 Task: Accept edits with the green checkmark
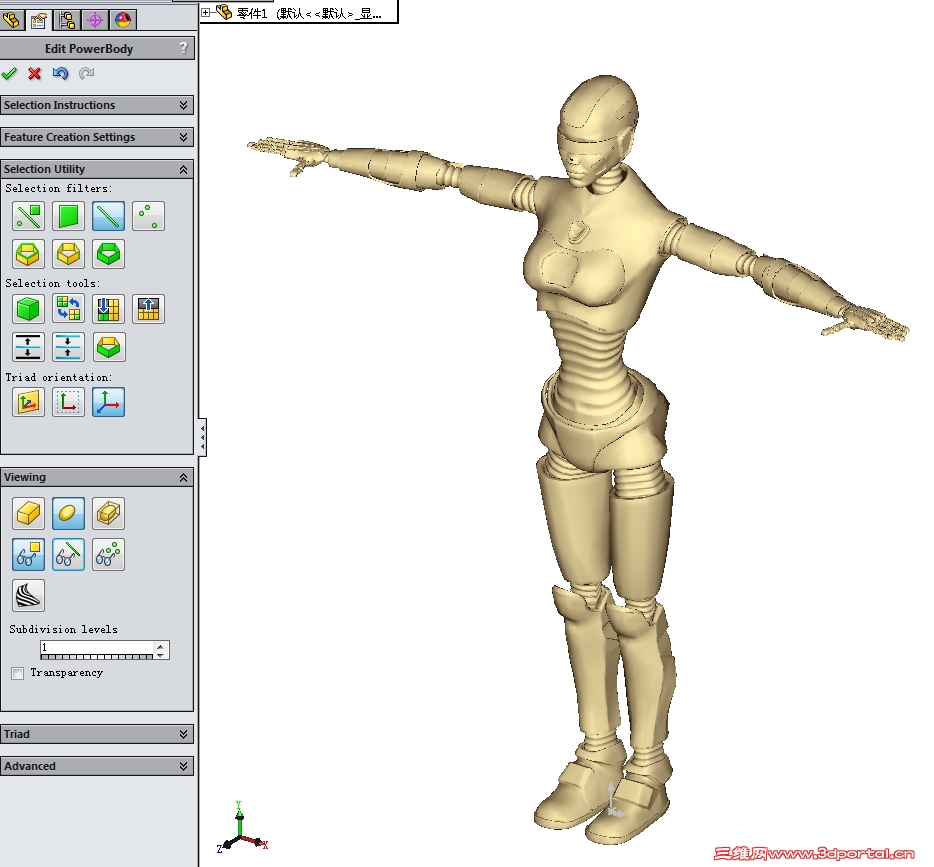pyautogui.click(x=9, y=73)
